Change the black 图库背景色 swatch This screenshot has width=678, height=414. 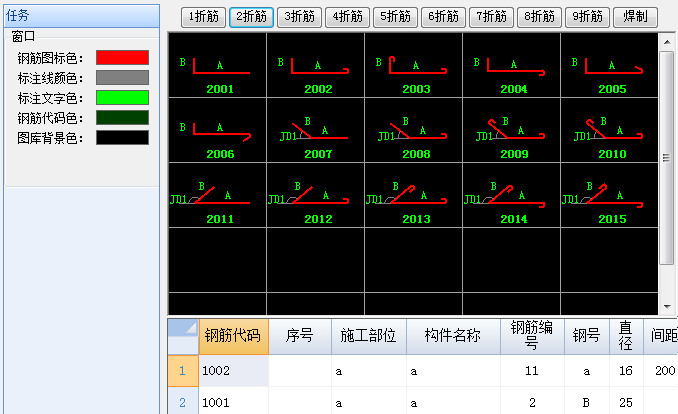coord(122,138)
